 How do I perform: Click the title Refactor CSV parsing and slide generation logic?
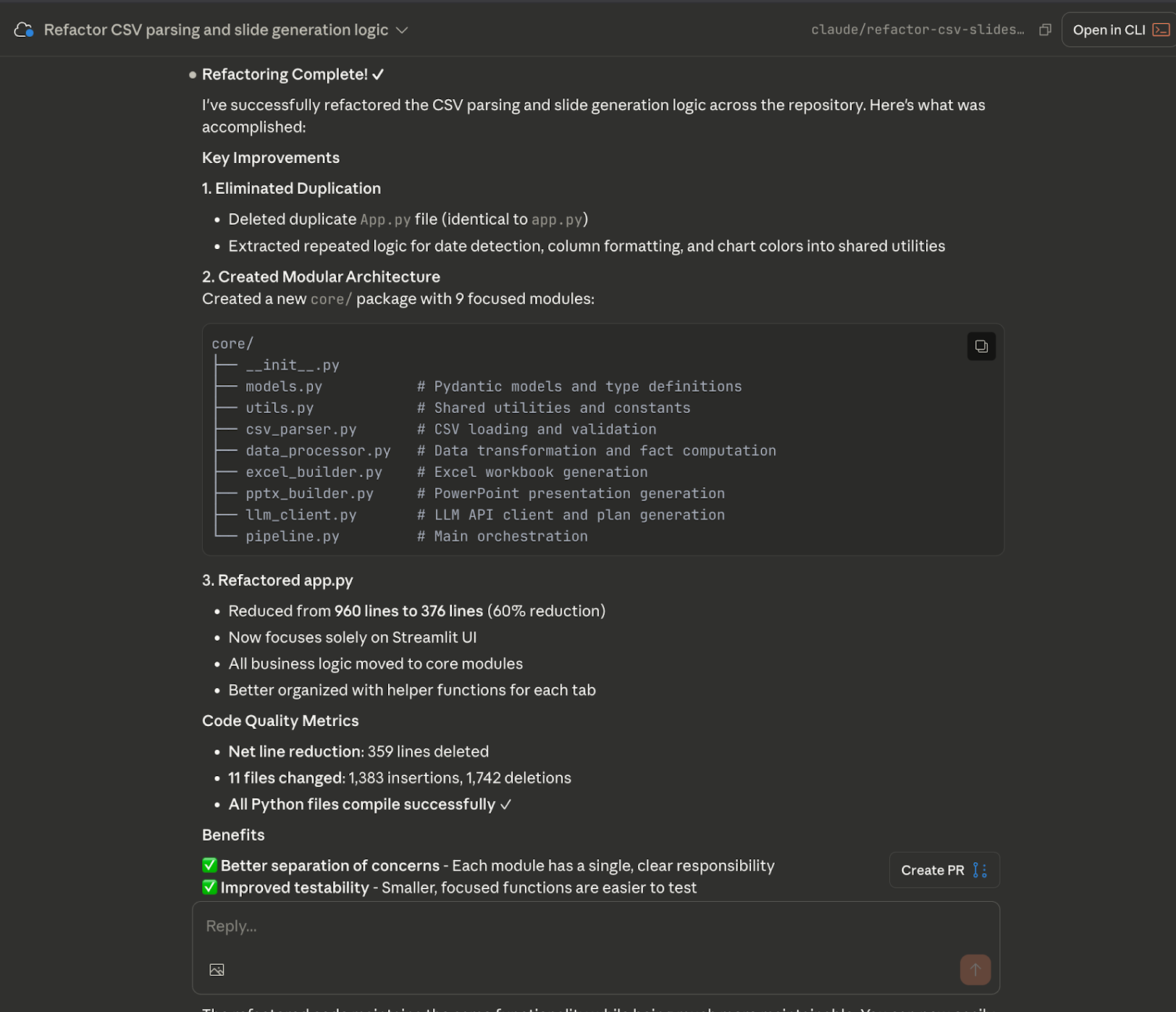(215, 30)
